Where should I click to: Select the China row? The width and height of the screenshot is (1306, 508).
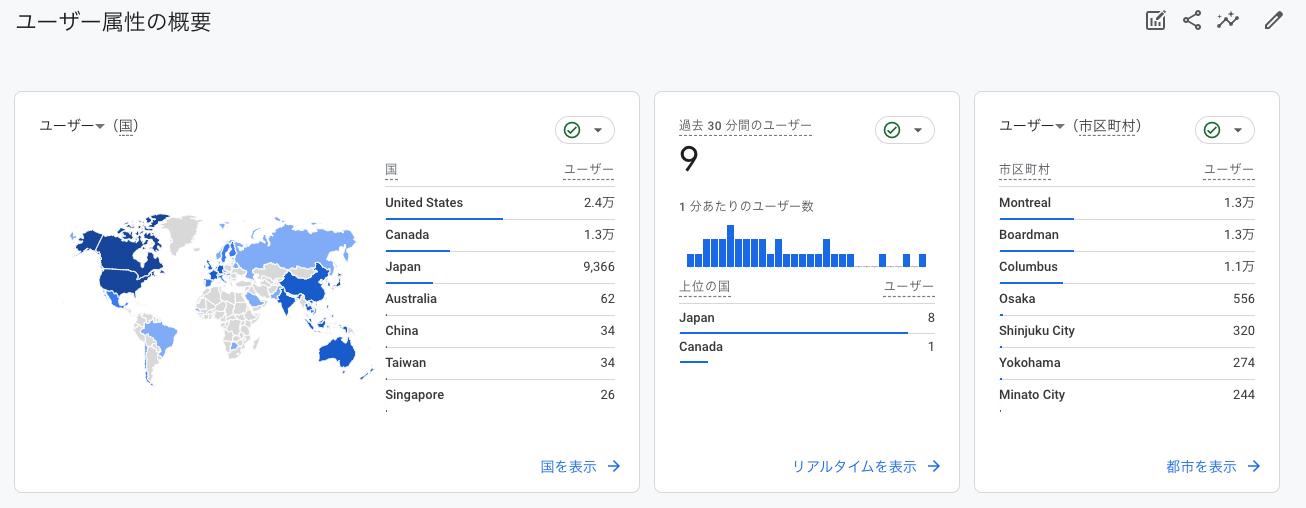pyautogui.click(x=500, y=331)
